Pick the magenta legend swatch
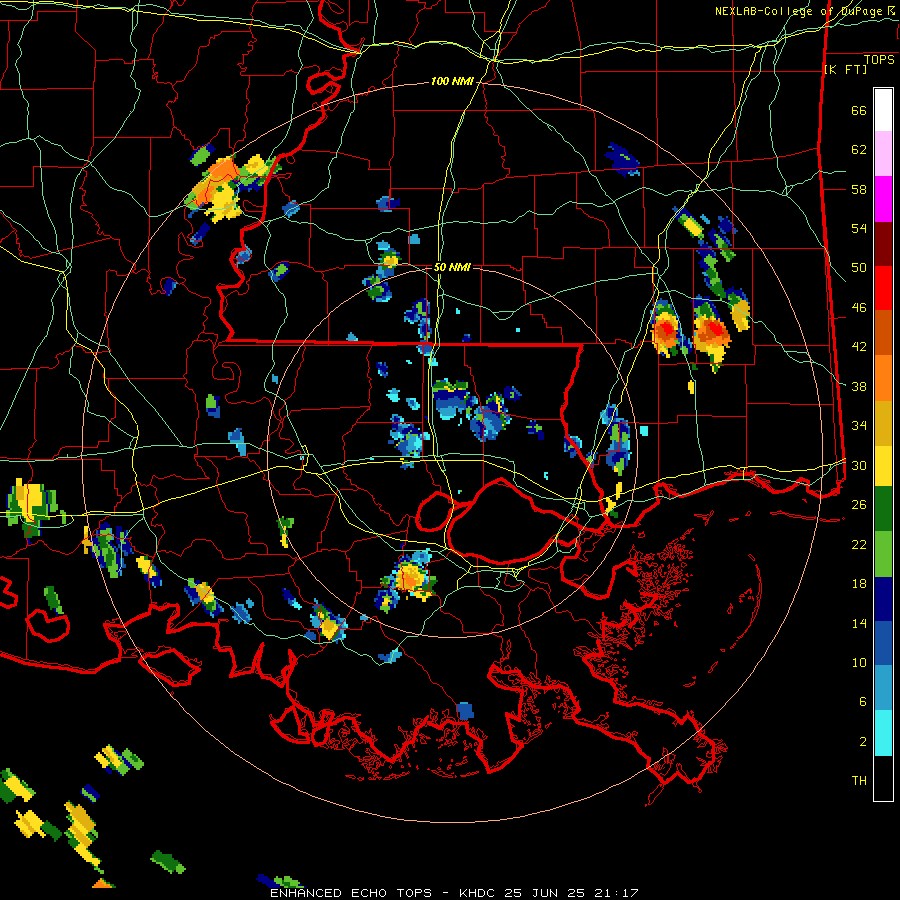Image resolution: width=900 pixels, height=900 pixels. point(883,199)
